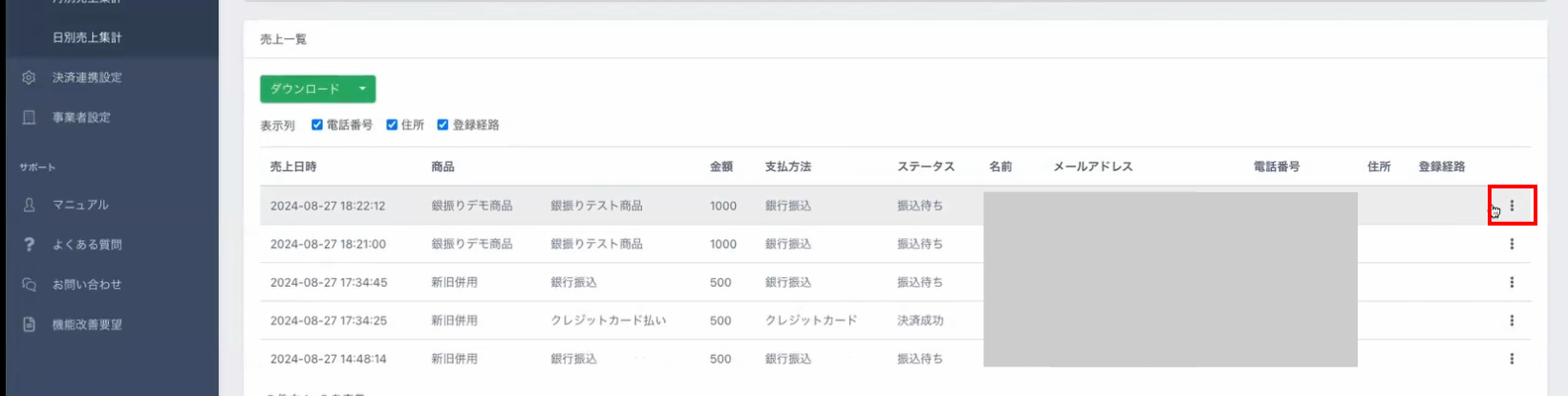This screenshot has width=1568, height=396.
Task: Uncheck the 電話番号 column checkbox
Action: coord(317,124)
